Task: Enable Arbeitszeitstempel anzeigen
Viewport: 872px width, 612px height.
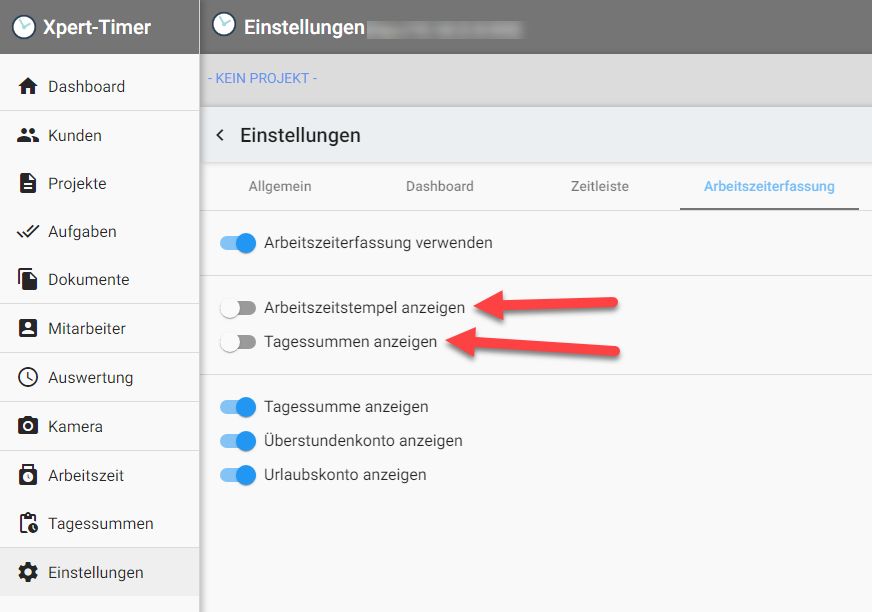Action: (238, 308)
